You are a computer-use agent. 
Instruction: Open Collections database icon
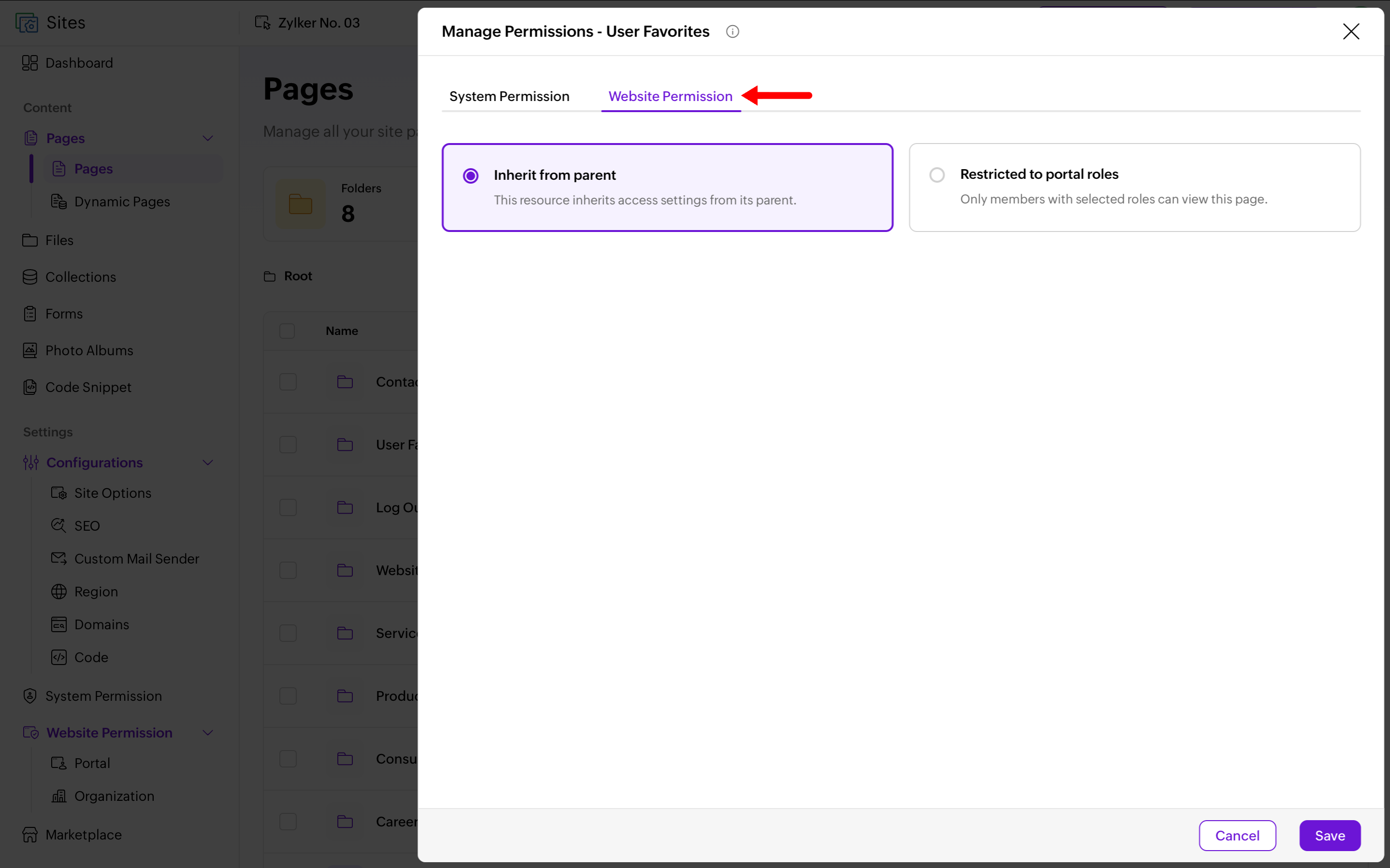point(30,277)
